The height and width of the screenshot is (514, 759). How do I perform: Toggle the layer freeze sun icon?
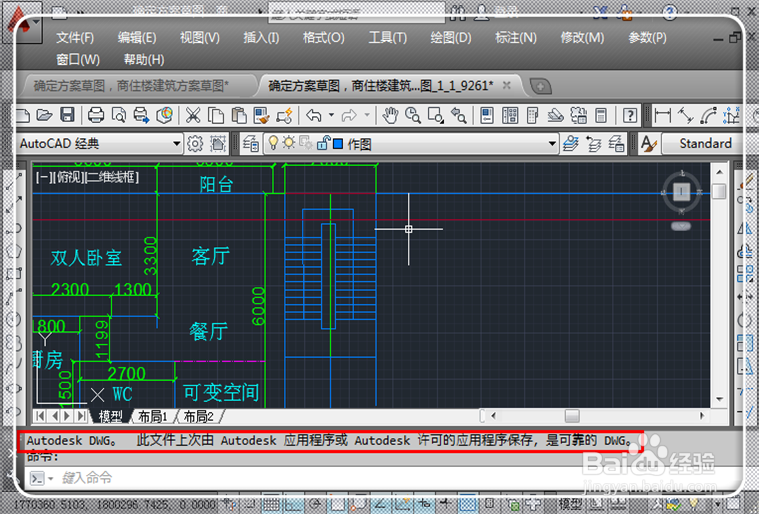289,142
